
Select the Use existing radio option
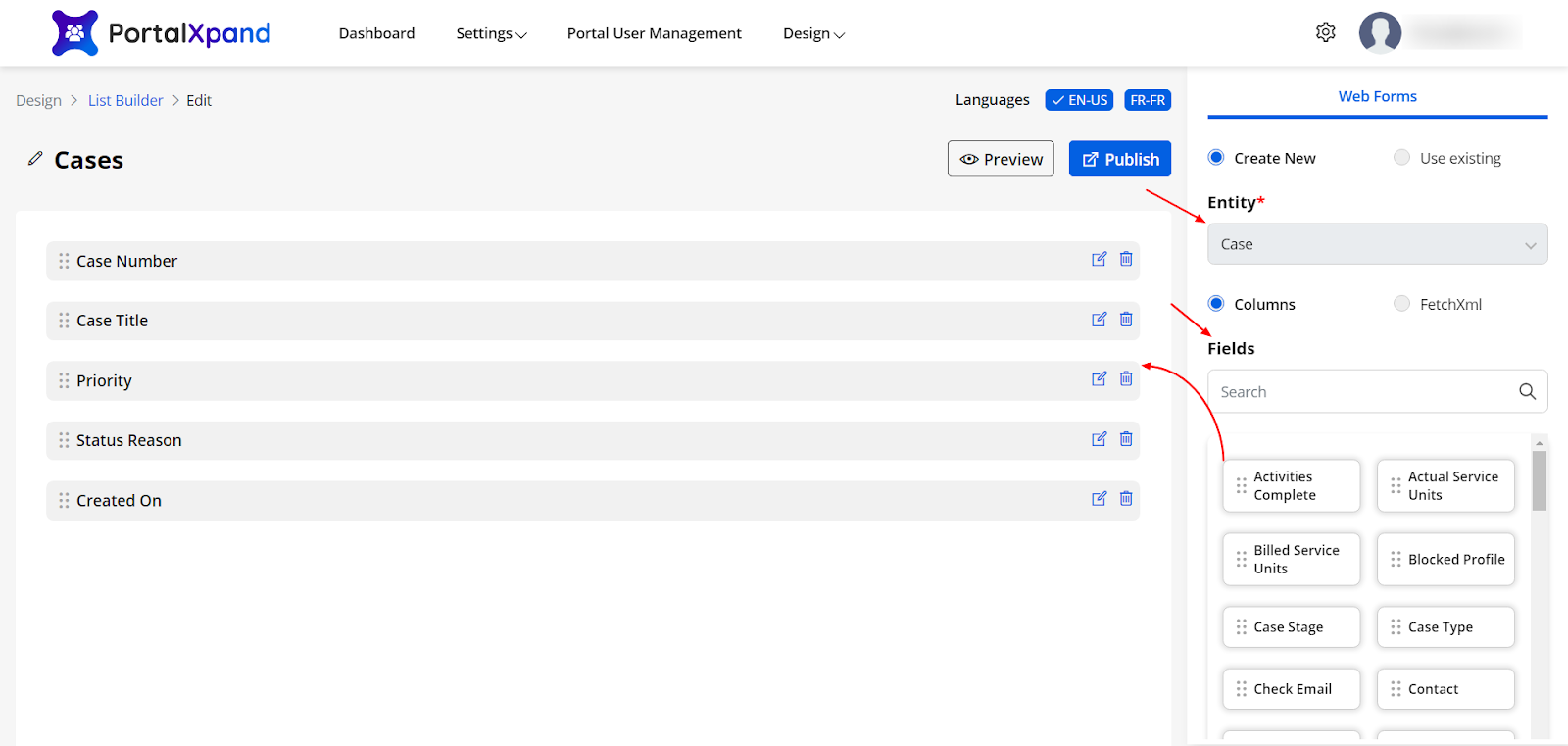click(1401, 158)
